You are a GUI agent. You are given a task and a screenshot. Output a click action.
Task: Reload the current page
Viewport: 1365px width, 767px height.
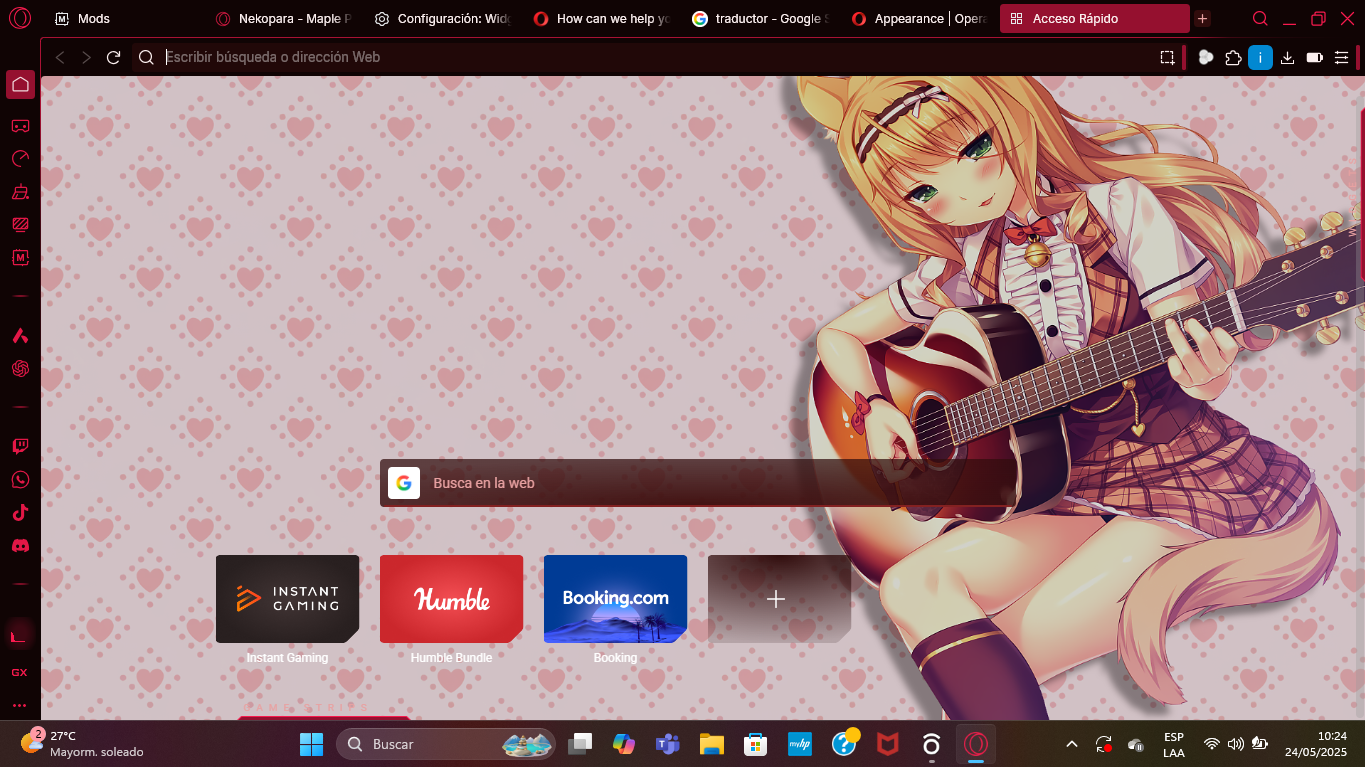tap(114, 57)
